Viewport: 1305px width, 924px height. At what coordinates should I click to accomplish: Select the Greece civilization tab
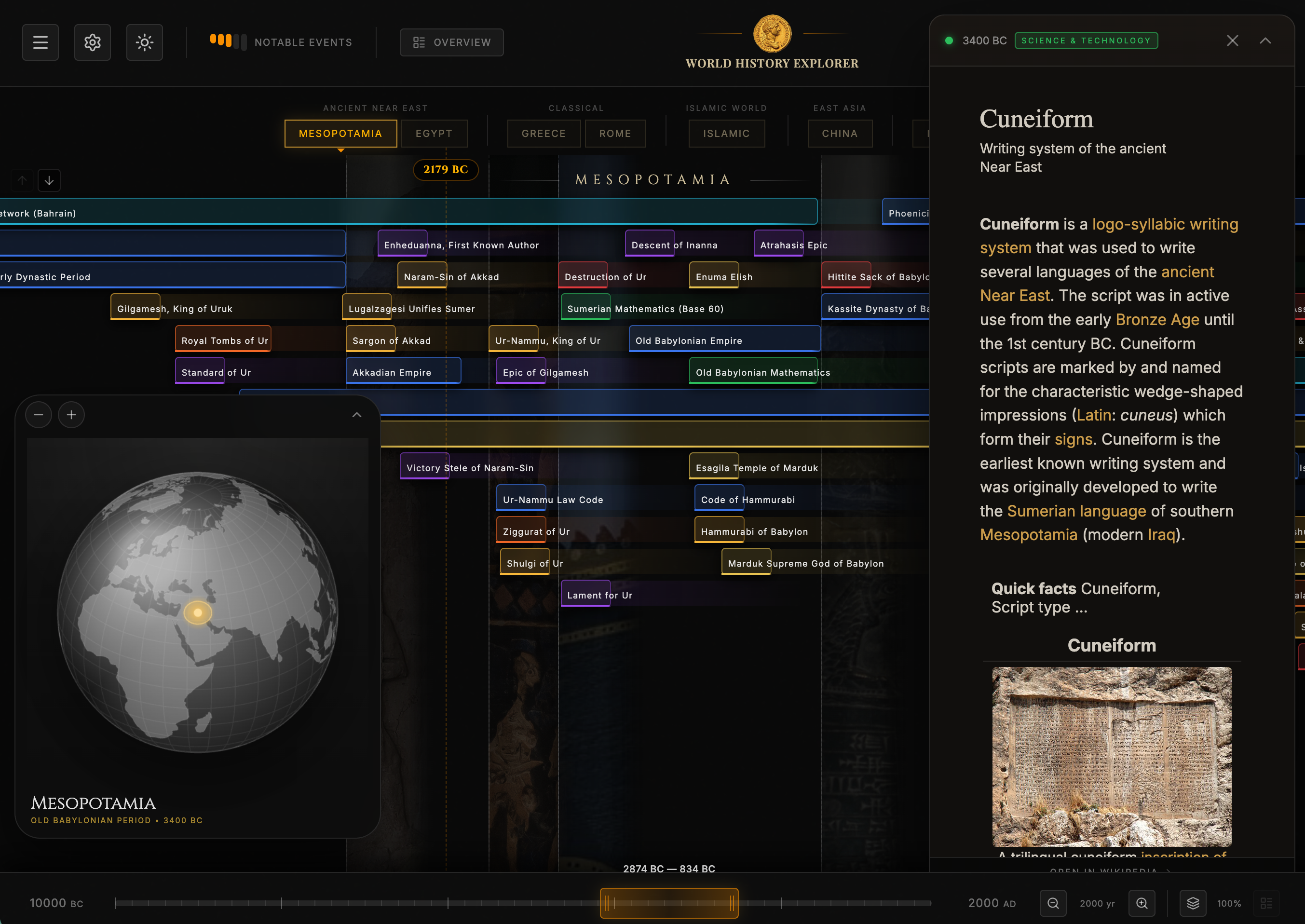click(544, 133)
